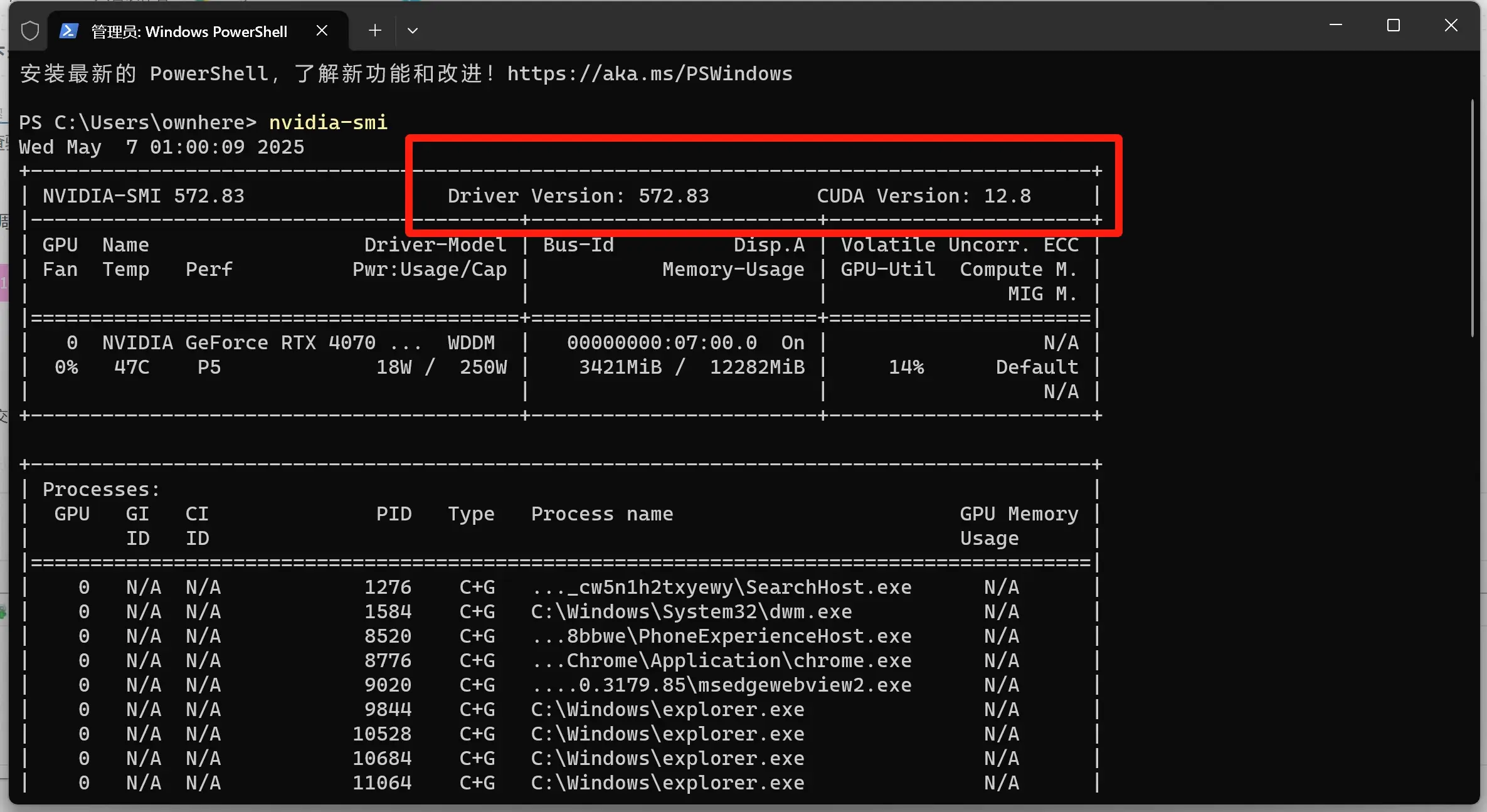Close the Windows PowerShell tab
This screenshot has width=1487, height=812.
click(x=322, y=31)
